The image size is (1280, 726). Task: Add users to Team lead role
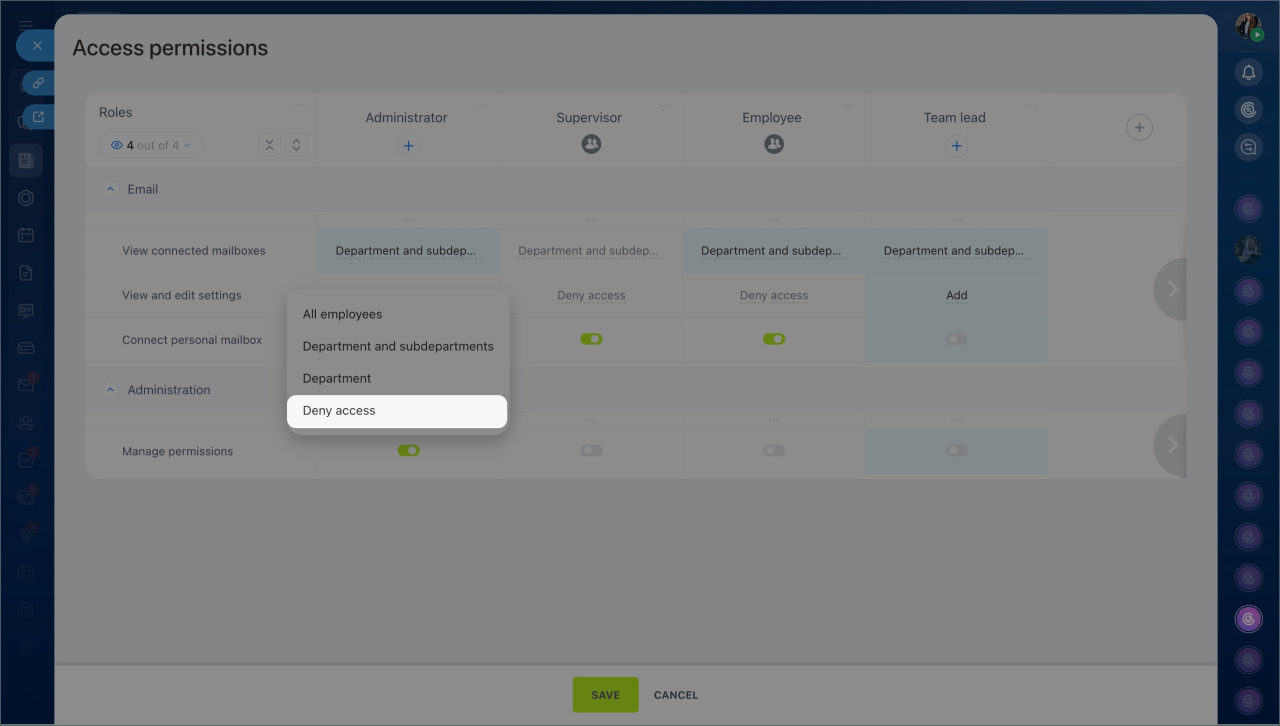pyautogui.click(x=956, y=146)
